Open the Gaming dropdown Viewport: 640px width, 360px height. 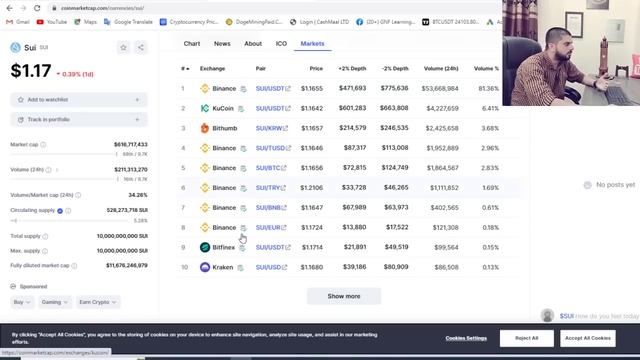coord(55,302)
